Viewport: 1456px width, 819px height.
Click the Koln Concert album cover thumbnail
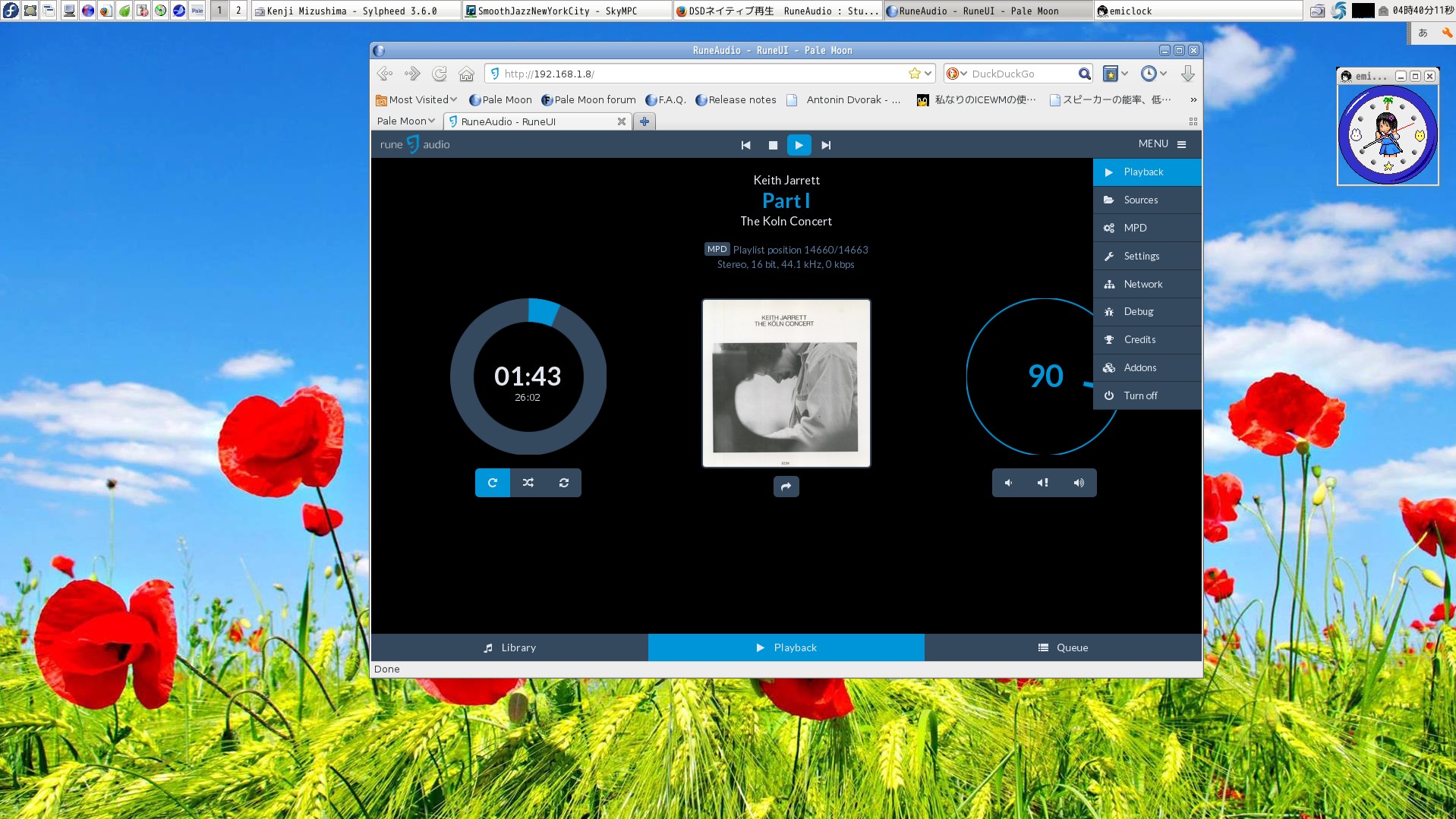786,383
